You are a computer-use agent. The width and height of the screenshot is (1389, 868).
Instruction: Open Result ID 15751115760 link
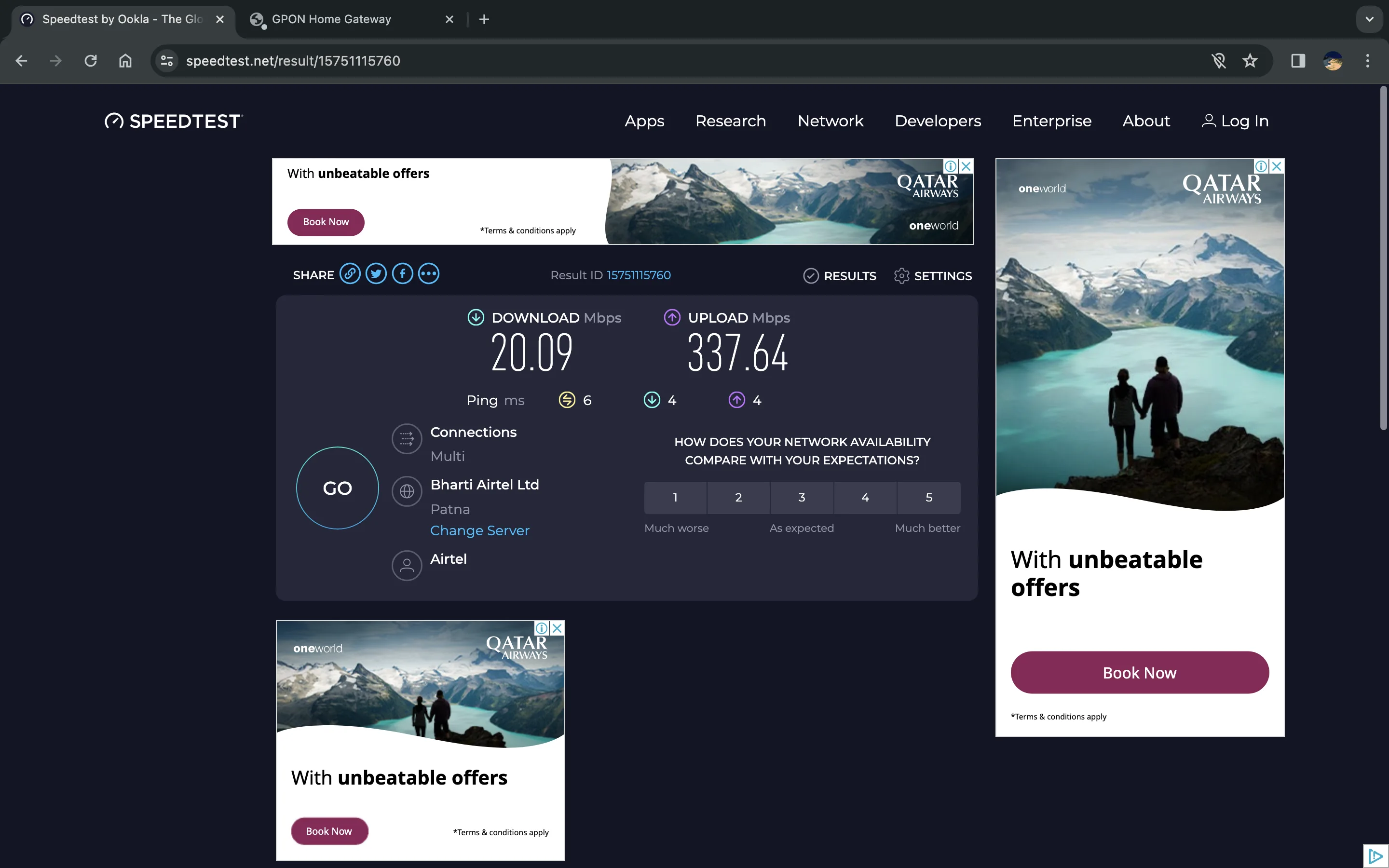tap(639, 275)
